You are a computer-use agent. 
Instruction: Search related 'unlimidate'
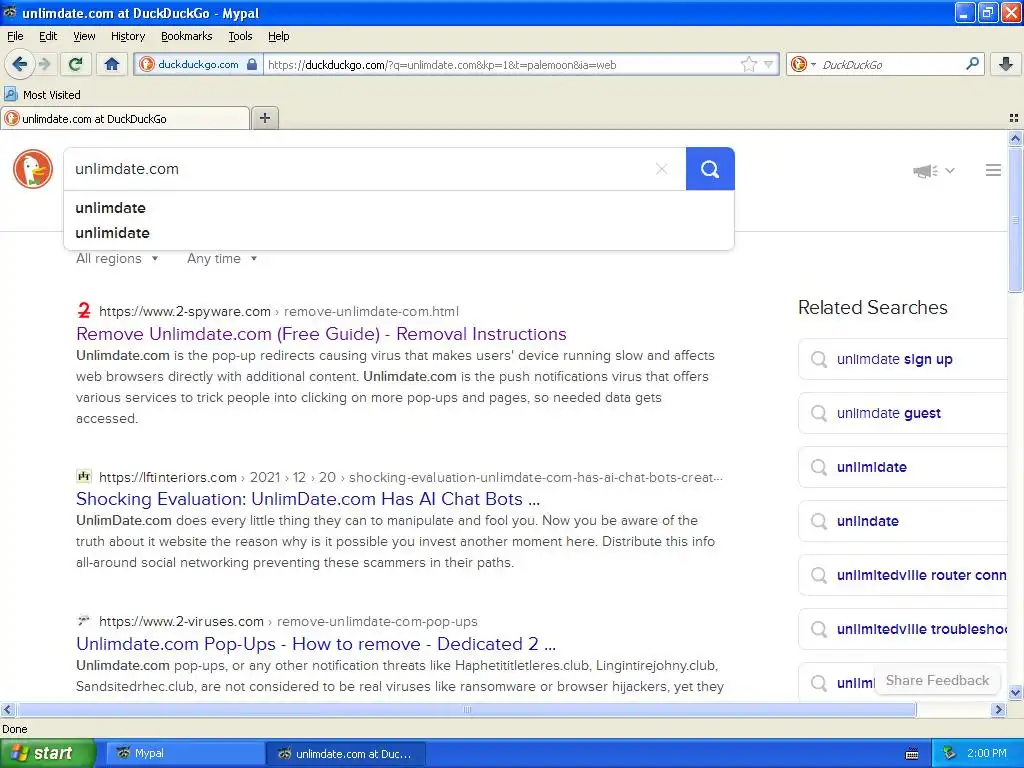[x=903, y=467]
